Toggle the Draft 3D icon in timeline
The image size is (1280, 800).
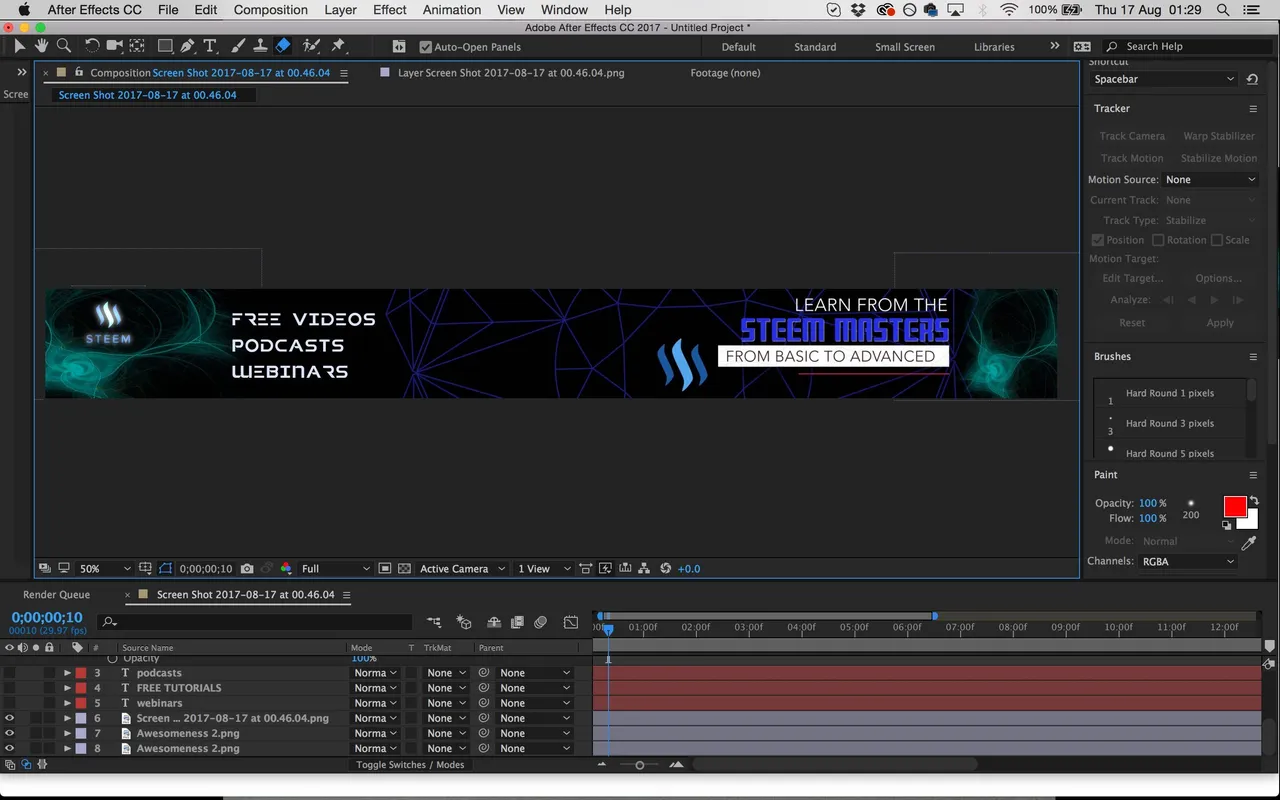pyautogui.click(x=464, y=622)
